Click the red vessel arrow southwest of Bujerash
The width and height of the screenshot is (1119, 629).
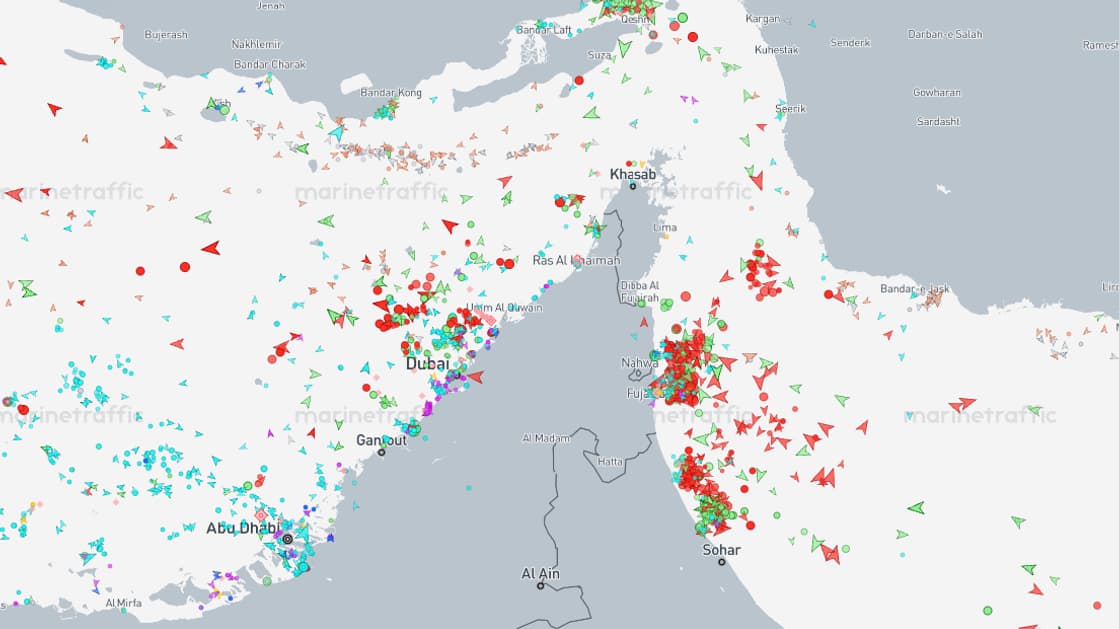pos(54,109)
